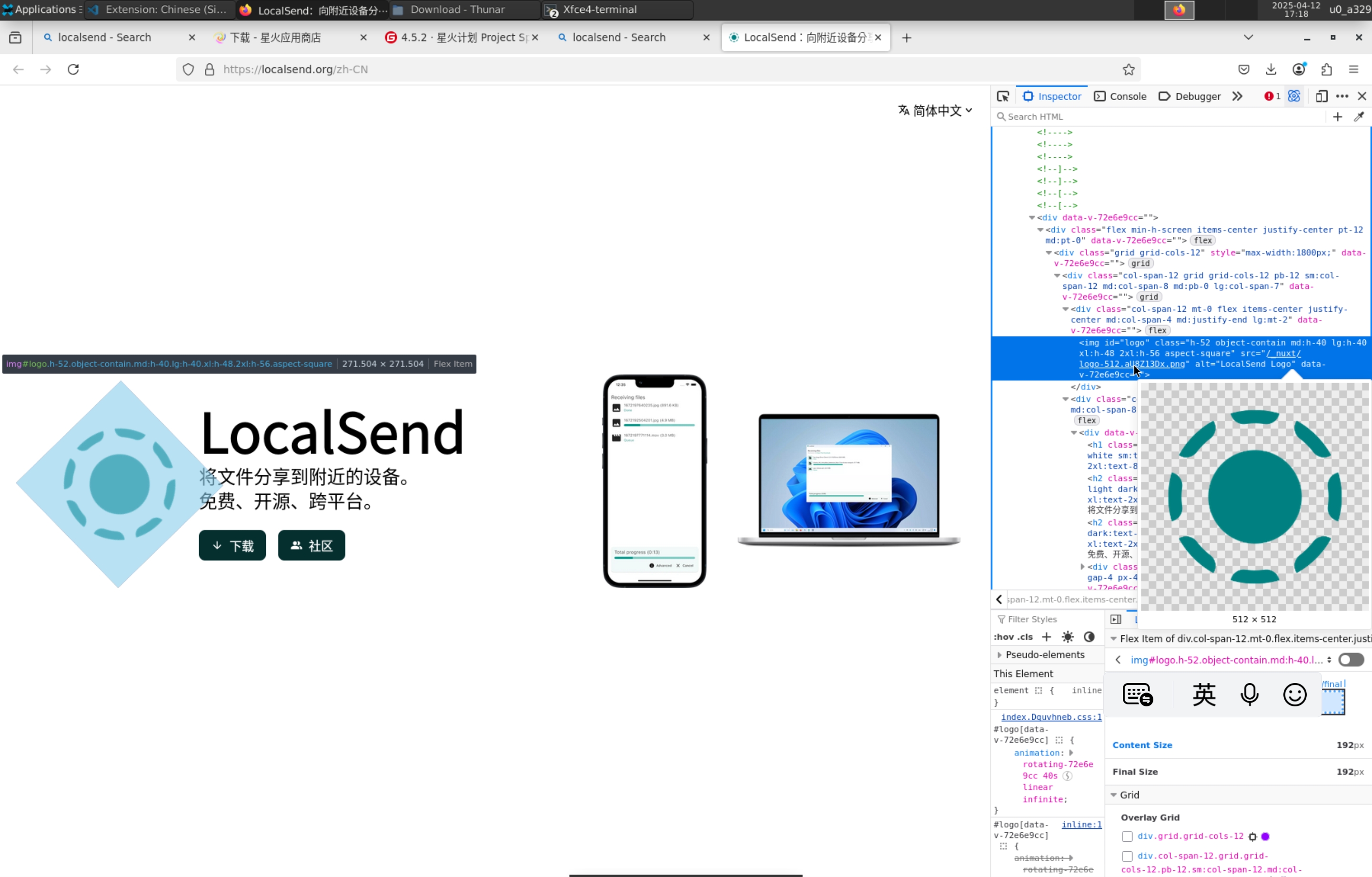Check overlay grid for div.col-span-12.grid

click(1127, 856)
